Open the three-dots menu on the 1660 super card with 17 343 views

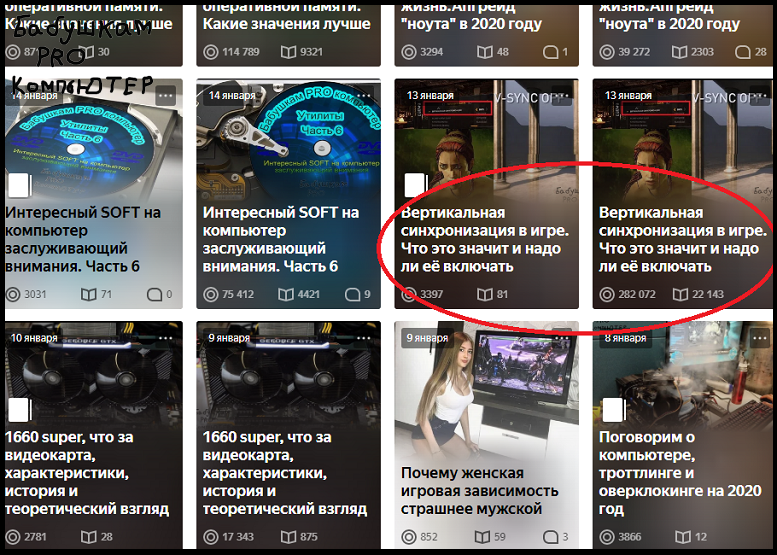pos(364,338)
